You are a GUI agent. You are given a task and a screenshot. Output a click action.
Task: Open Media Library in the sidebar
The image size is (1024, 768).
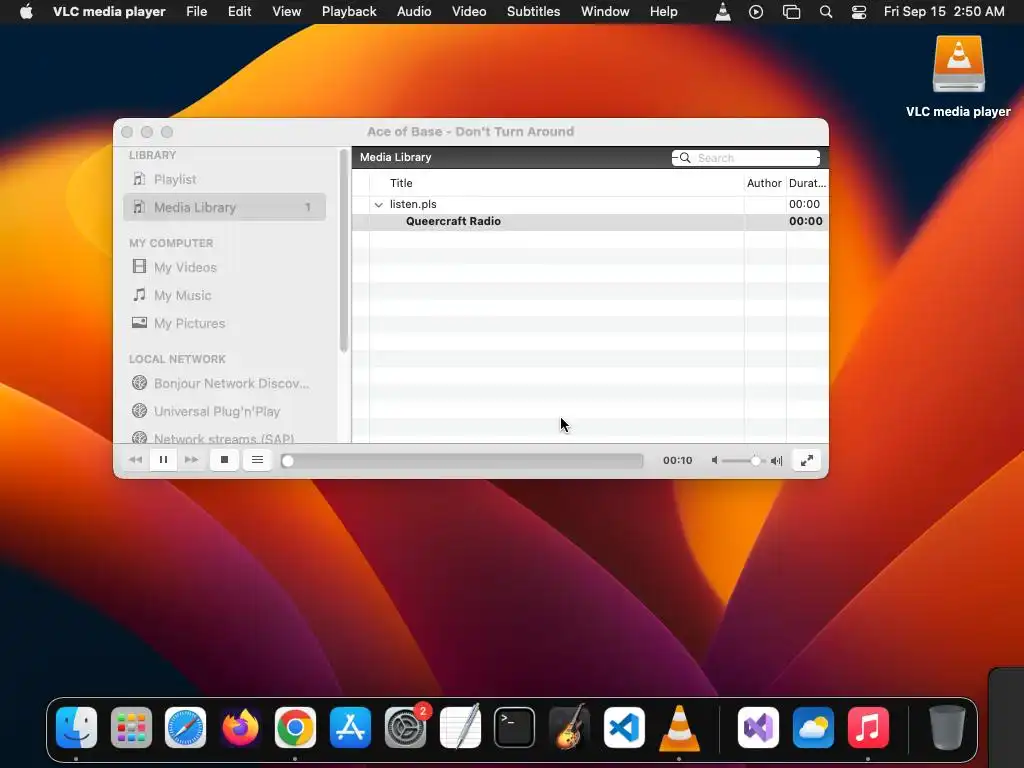[224, 207]
